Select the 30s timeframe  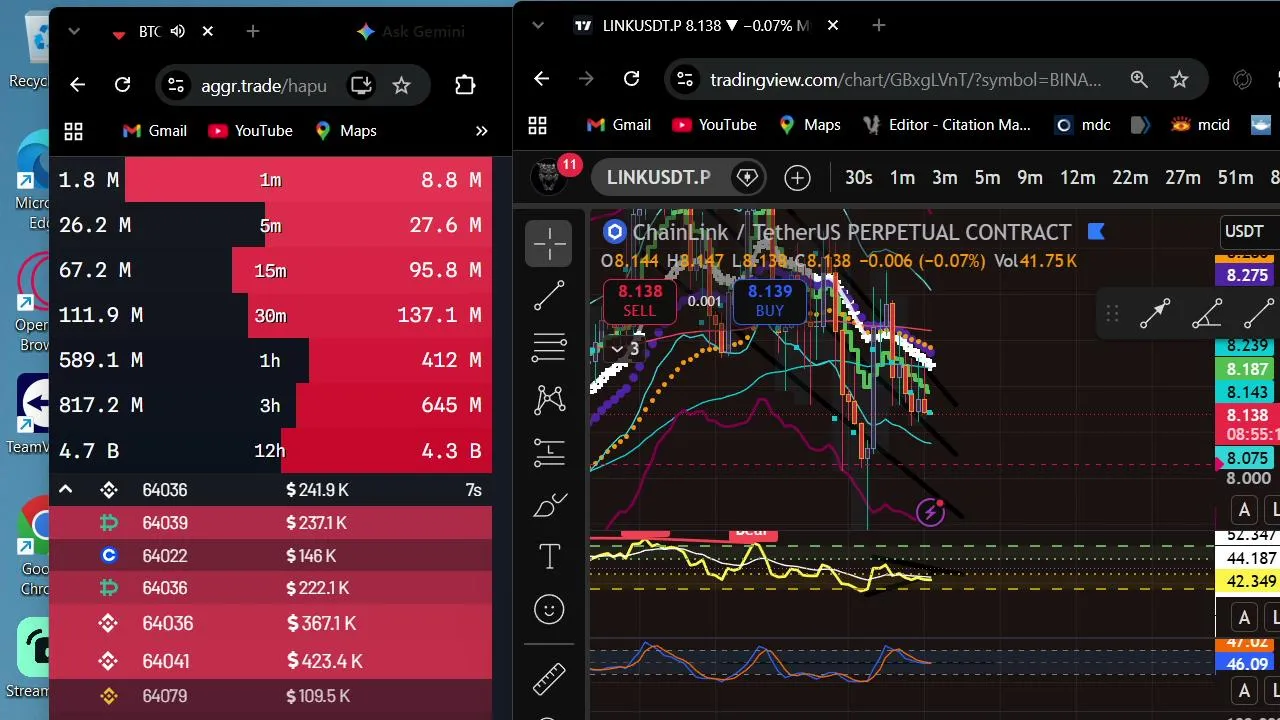tap(858, 178)
